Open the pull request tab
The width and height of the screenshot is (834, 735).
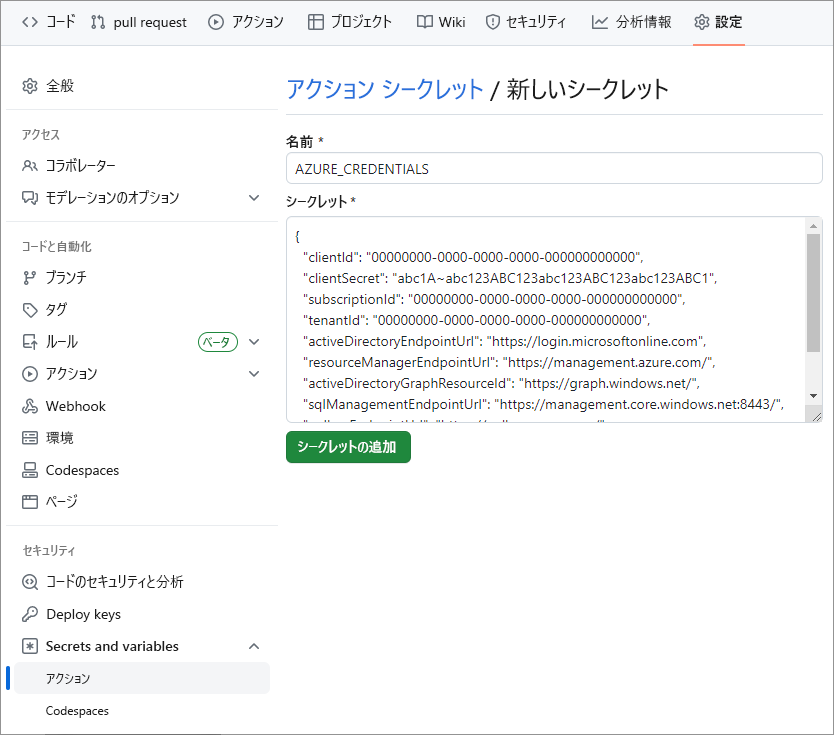(139, 22)
